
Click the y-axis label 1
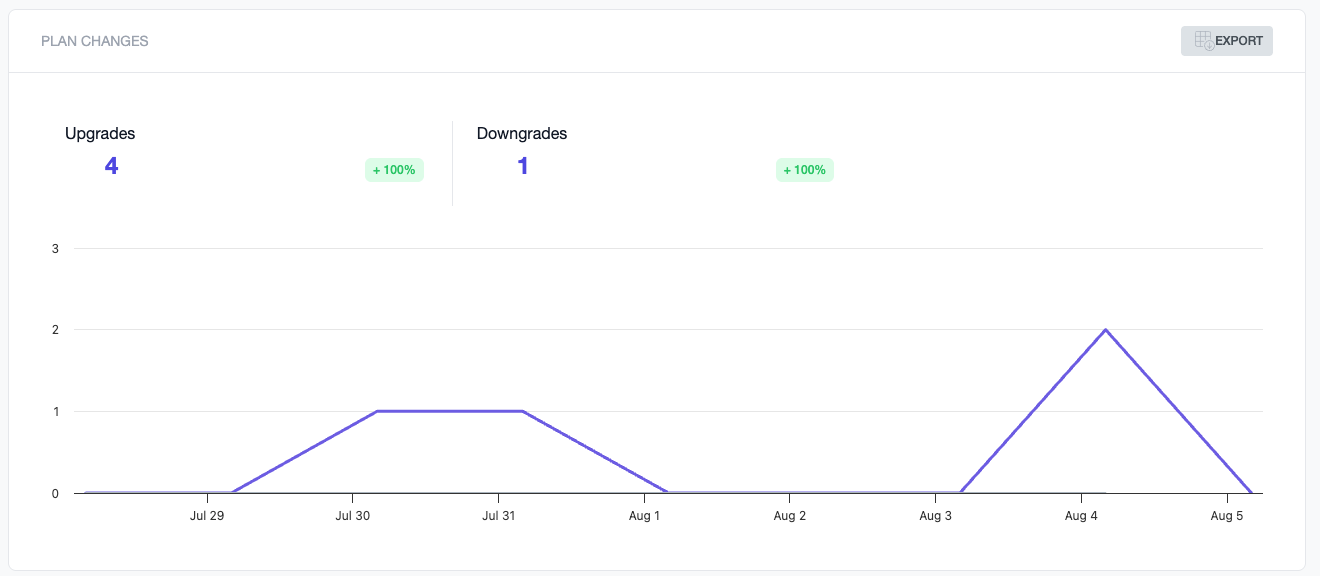pyautogui.click(x=55, y=411)
